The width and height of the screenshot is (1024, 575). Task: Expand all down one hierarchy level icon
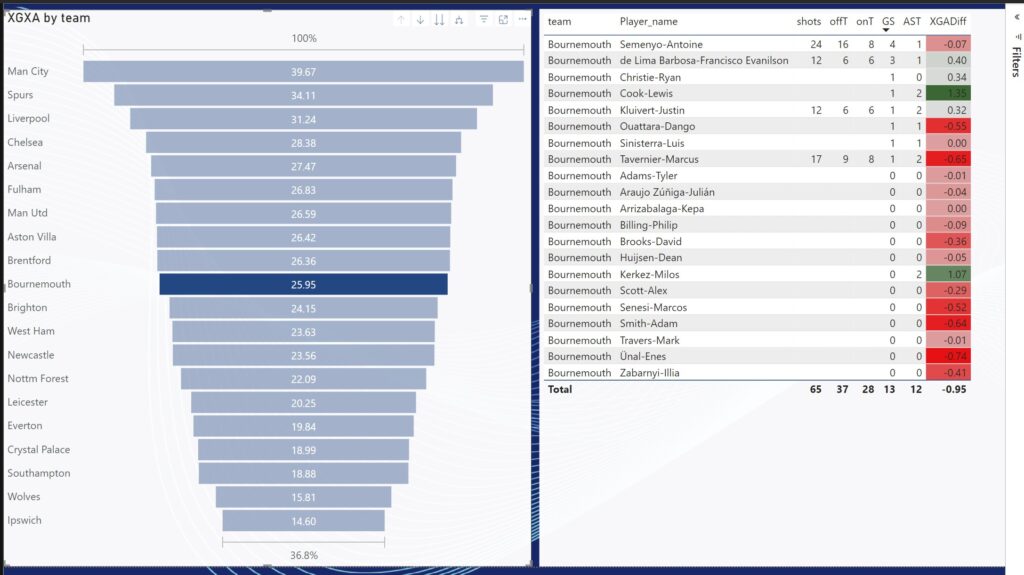coord(459,20)
